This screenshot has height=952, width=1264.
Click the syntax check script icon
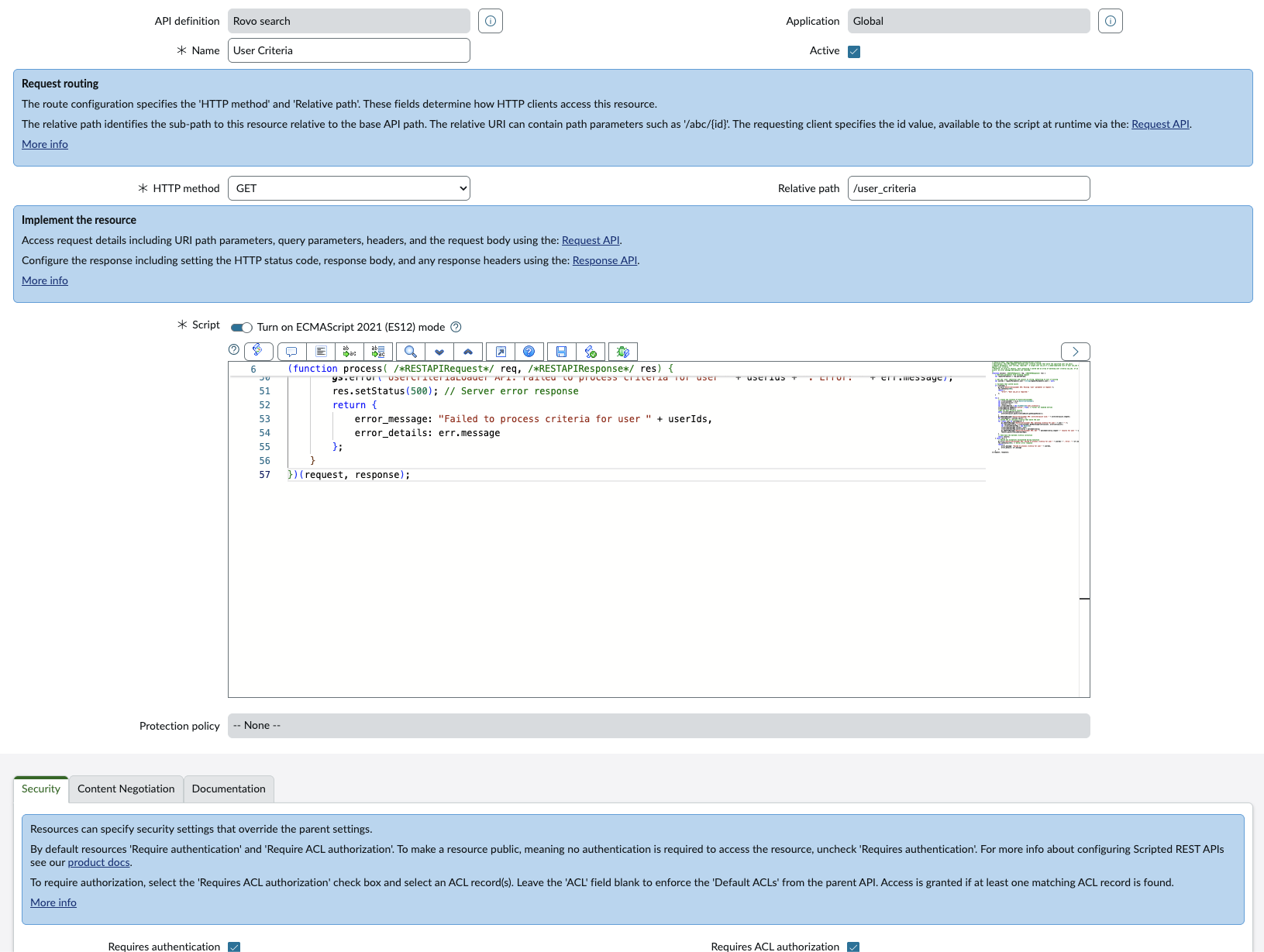point(591,352)
